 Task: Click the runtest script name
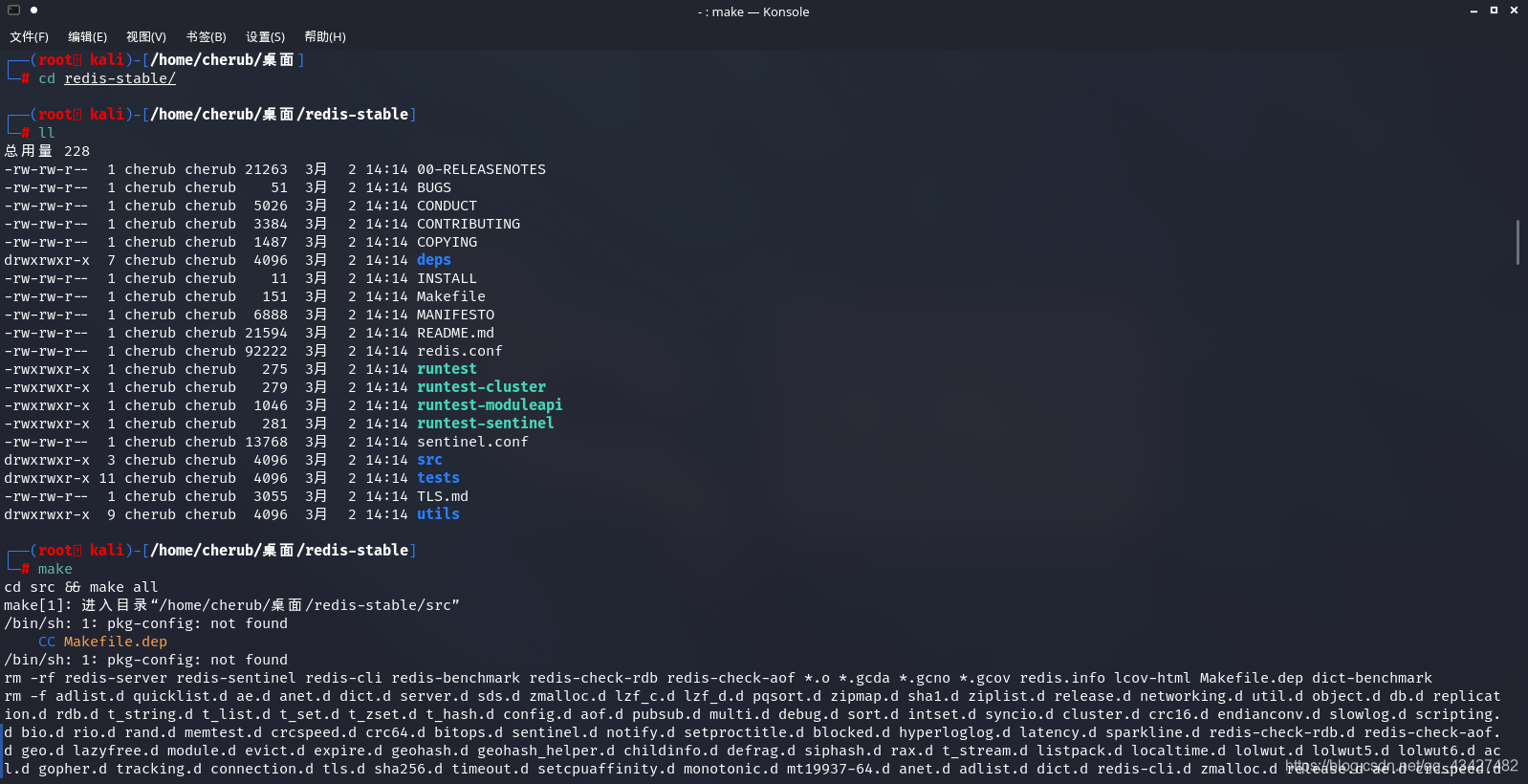[447, 369]
